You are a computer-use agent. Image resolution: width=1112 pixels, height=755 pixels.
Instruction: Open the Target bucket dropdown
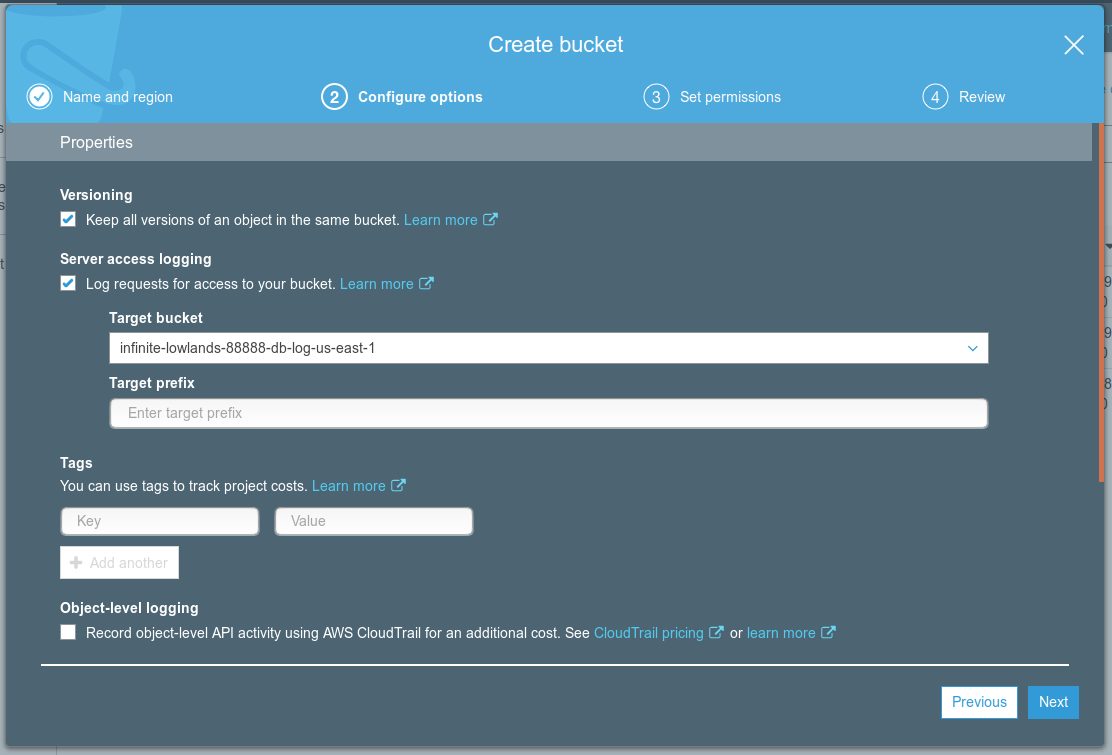coord(548,348)
